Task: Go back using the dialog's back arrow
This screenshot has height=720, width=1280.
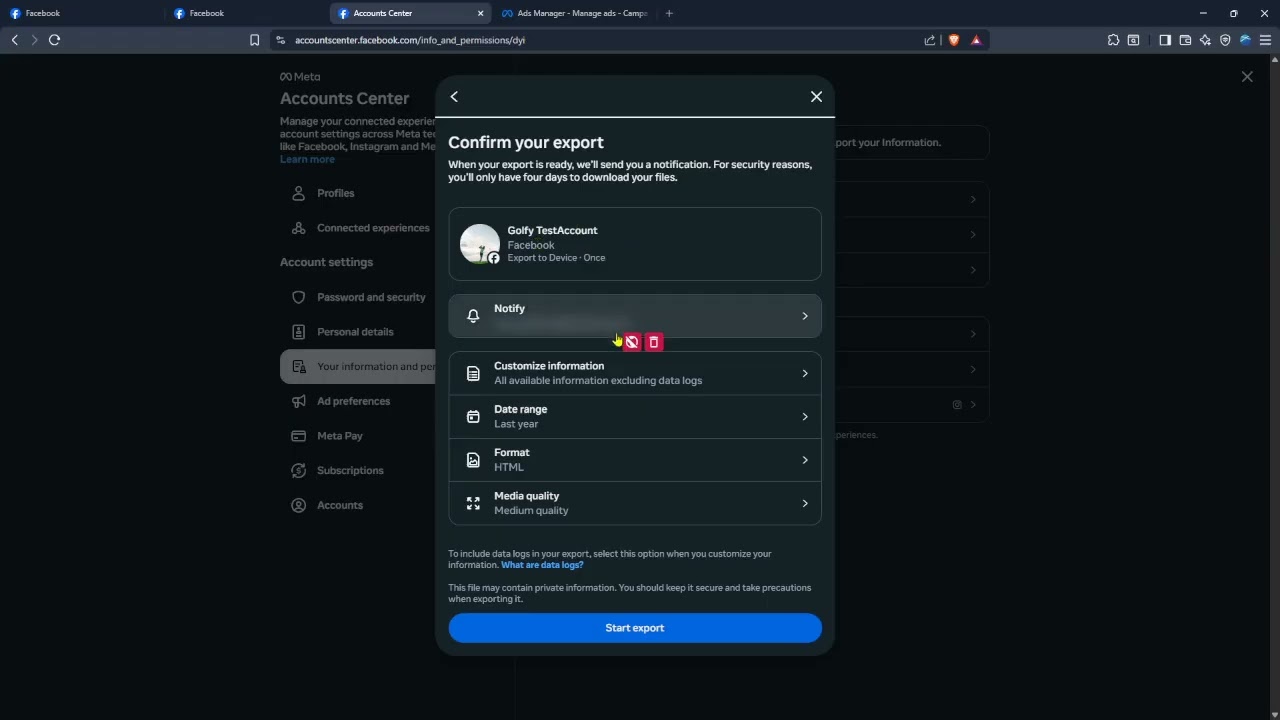Action: pos(454,97)
